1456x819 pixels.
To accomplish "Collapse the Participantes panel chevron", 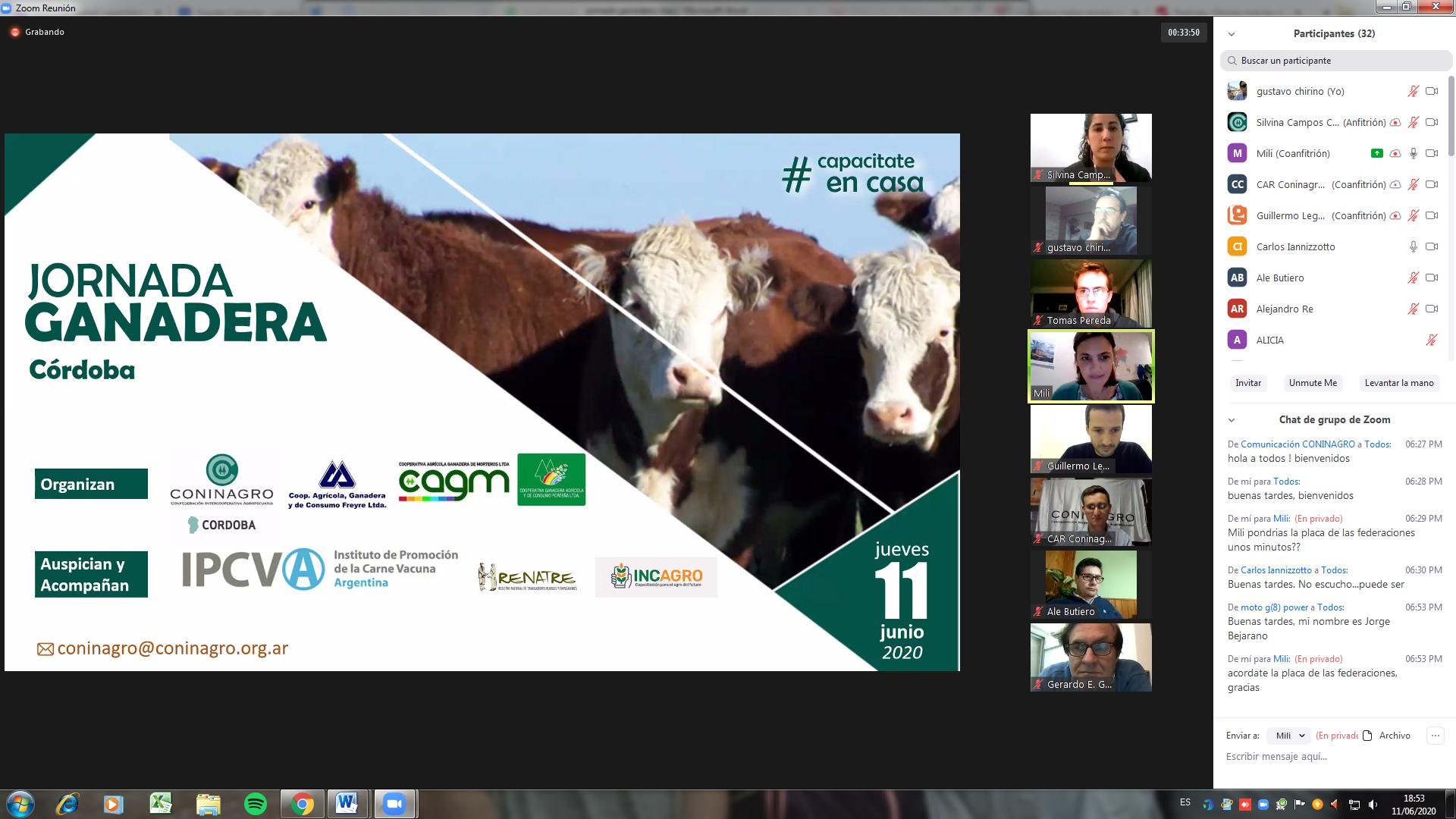I will (1232, 34).
